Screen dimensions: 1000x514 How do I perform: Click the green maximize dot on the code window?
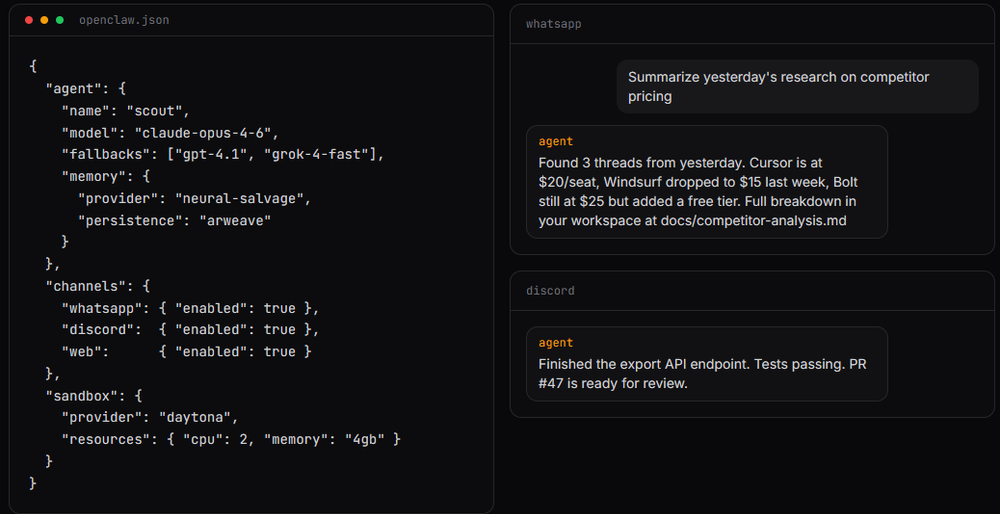[x=60, y=20]
